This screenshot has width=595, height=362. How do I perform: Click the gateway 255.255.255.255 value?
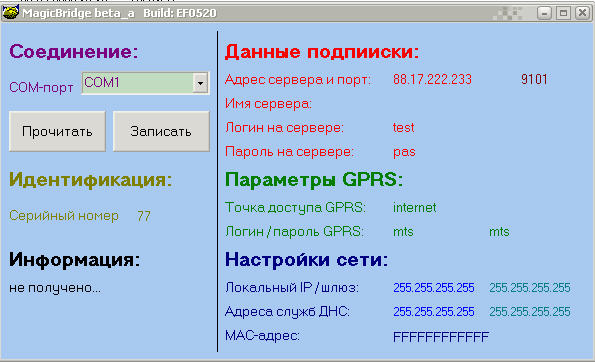(530, 288)
